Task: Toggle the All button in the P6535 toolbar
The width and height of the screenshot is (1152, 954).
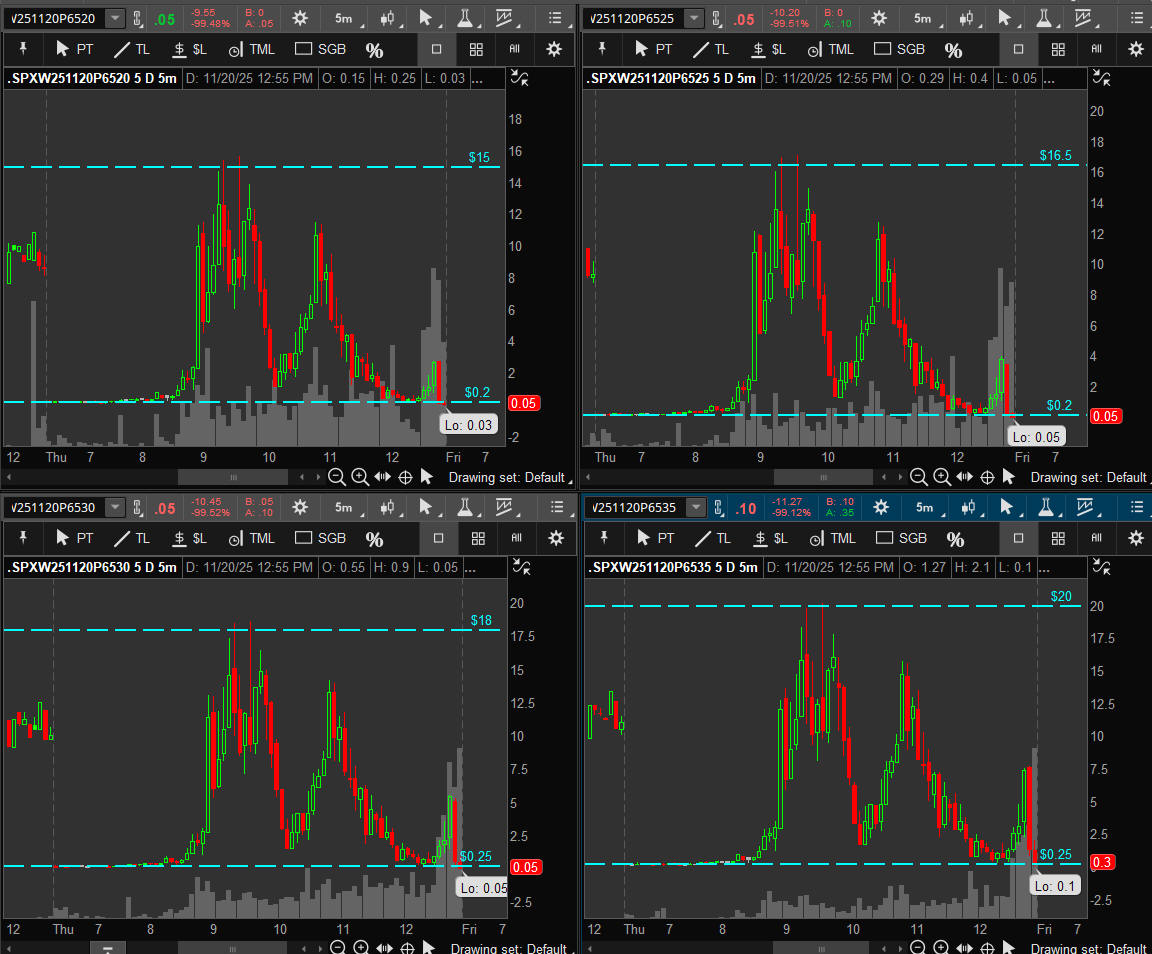Action: (1097, 538)
